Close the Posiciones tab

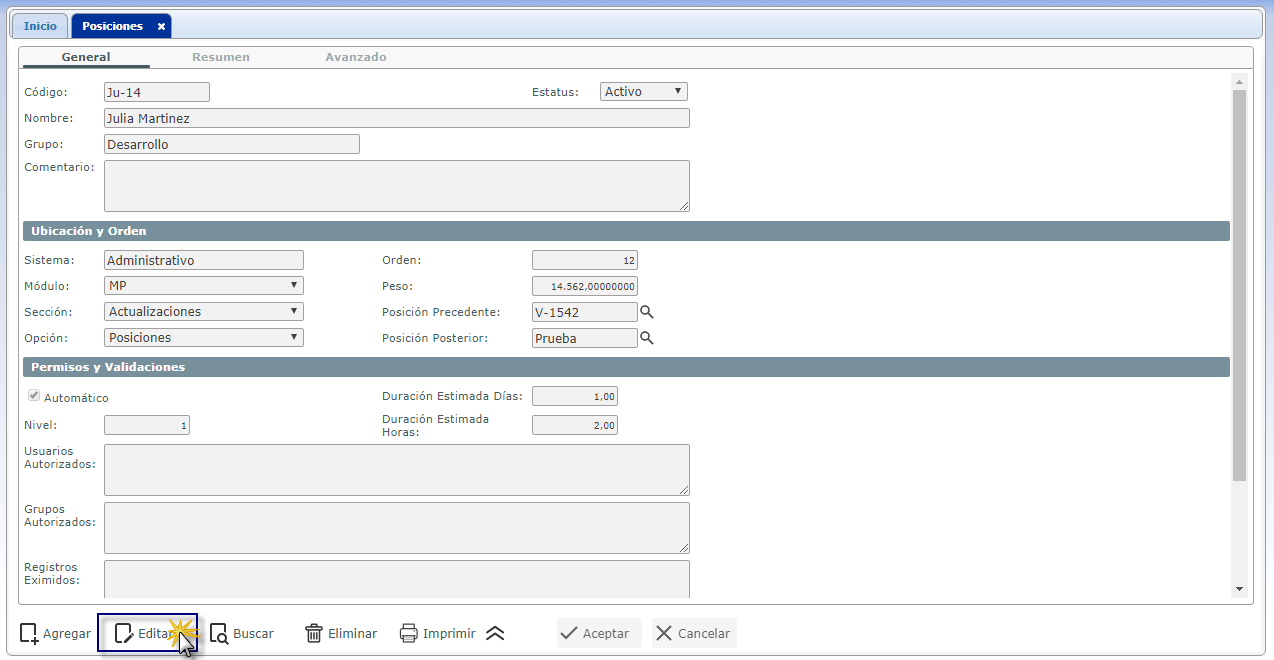click(x=161, y=26)
